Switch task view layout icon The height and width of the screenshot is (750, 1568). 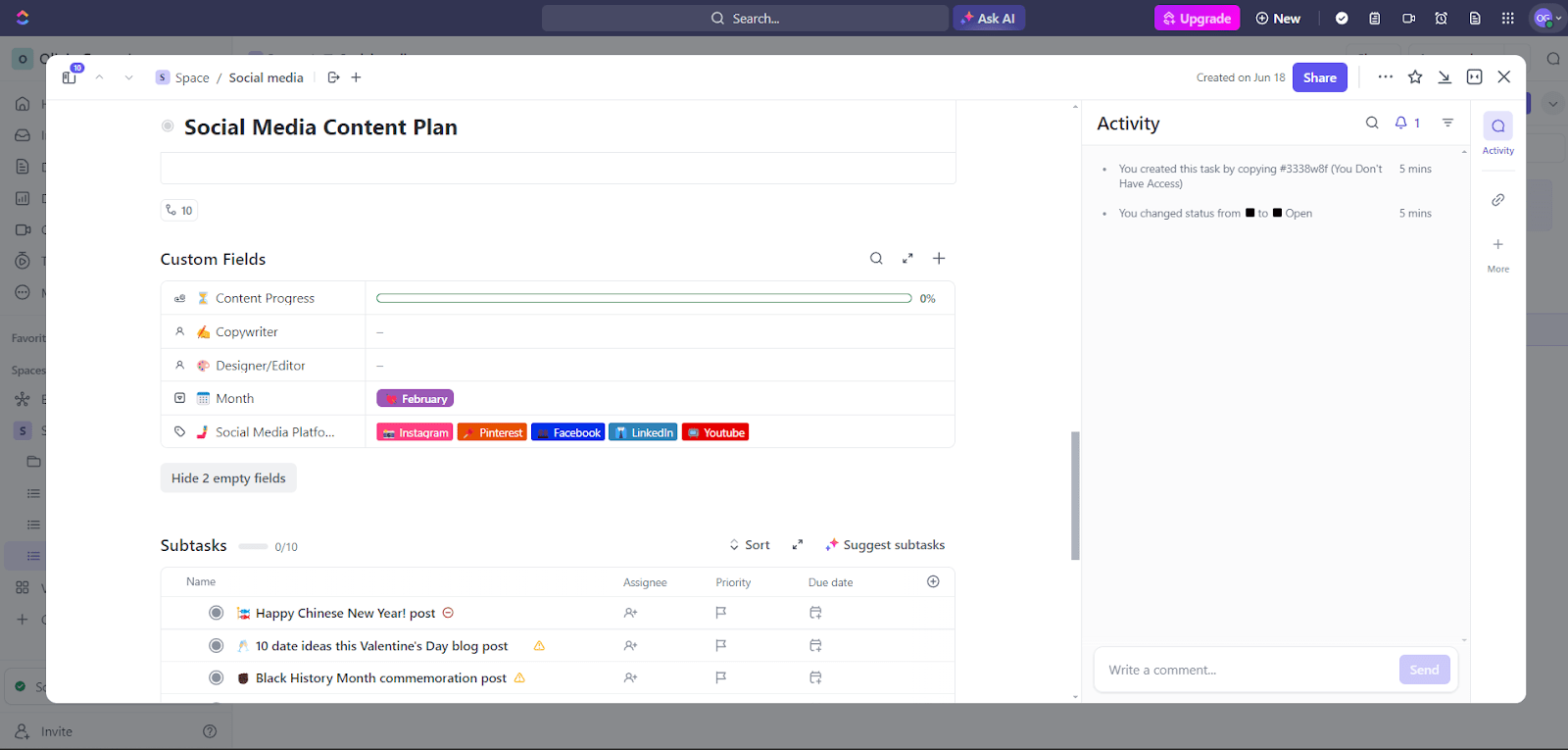(1474, 77)
